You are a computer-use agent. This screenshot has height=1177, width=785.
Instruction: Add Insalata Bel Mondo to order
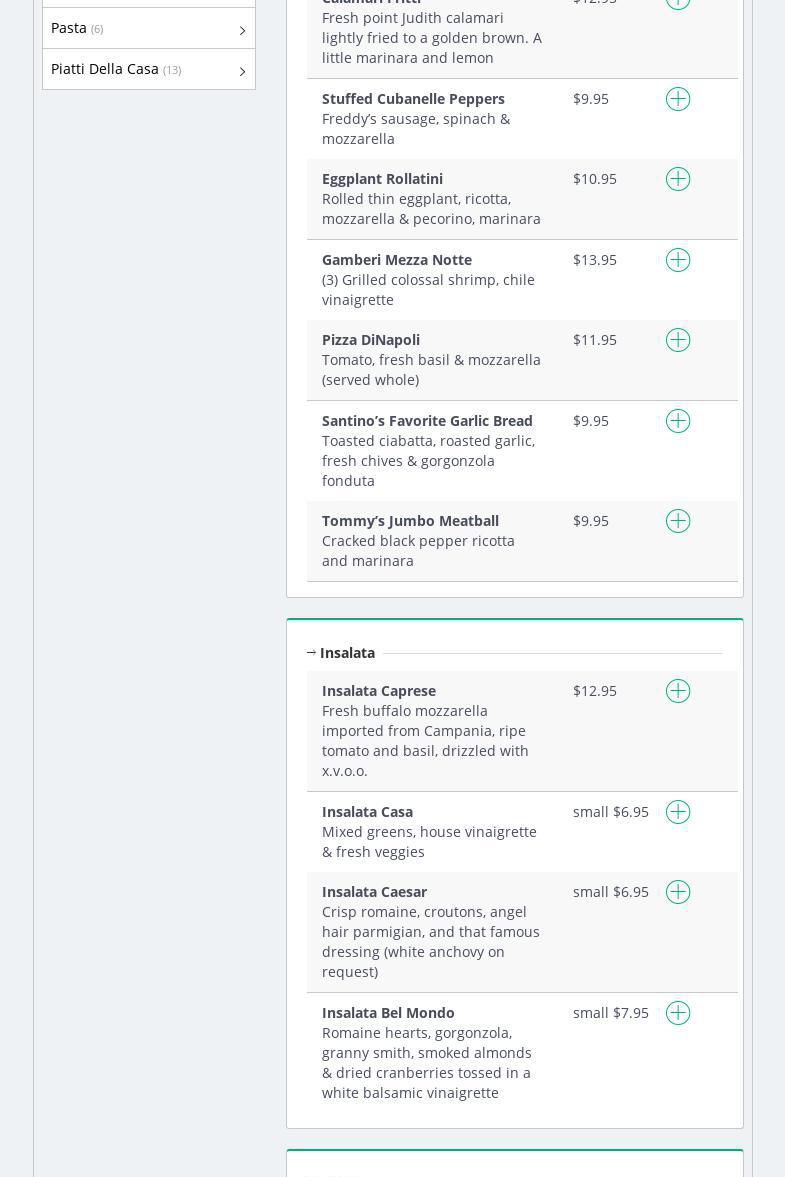[678, 1013]
